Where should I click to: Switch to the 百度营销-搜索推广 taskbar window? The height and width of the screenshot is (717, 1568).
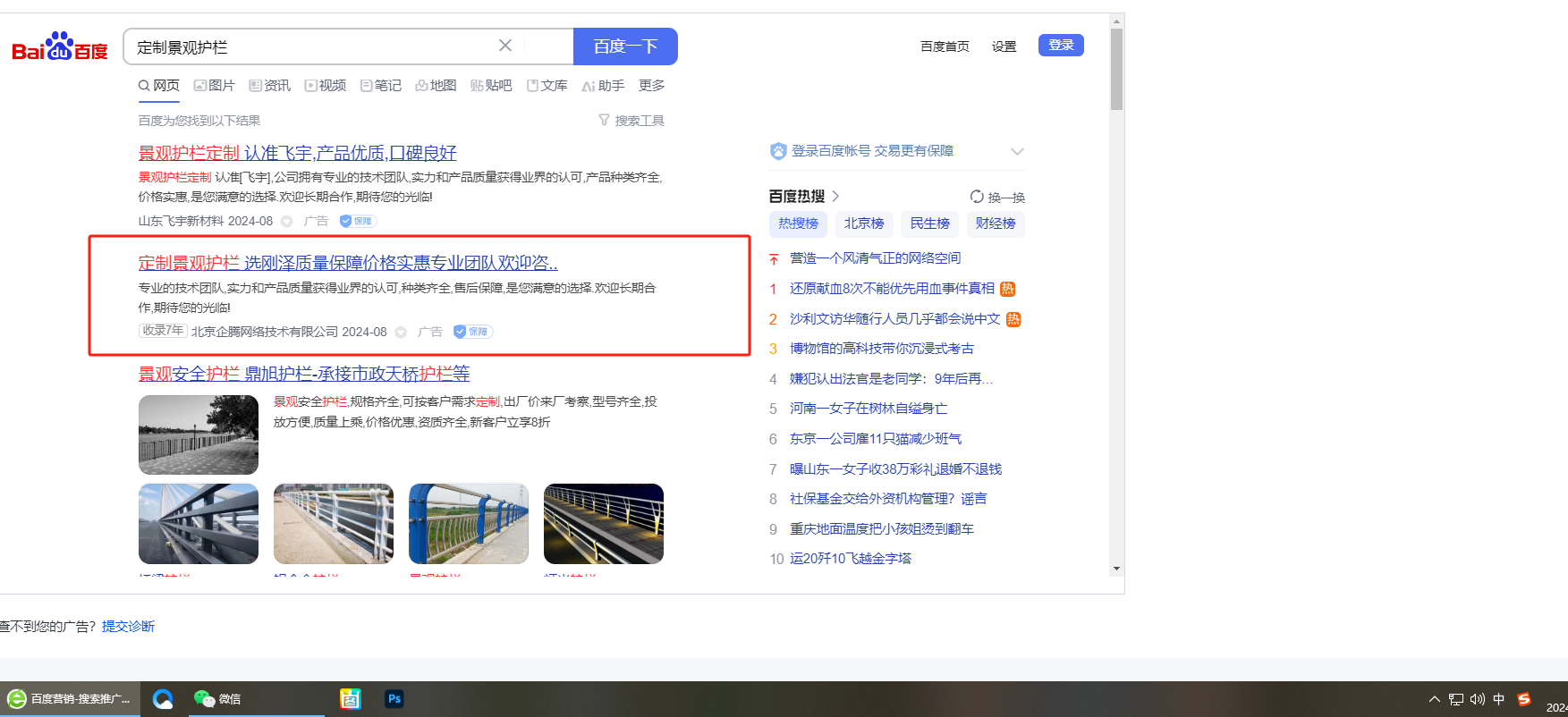pyautogui.click(x=69, y=699)
